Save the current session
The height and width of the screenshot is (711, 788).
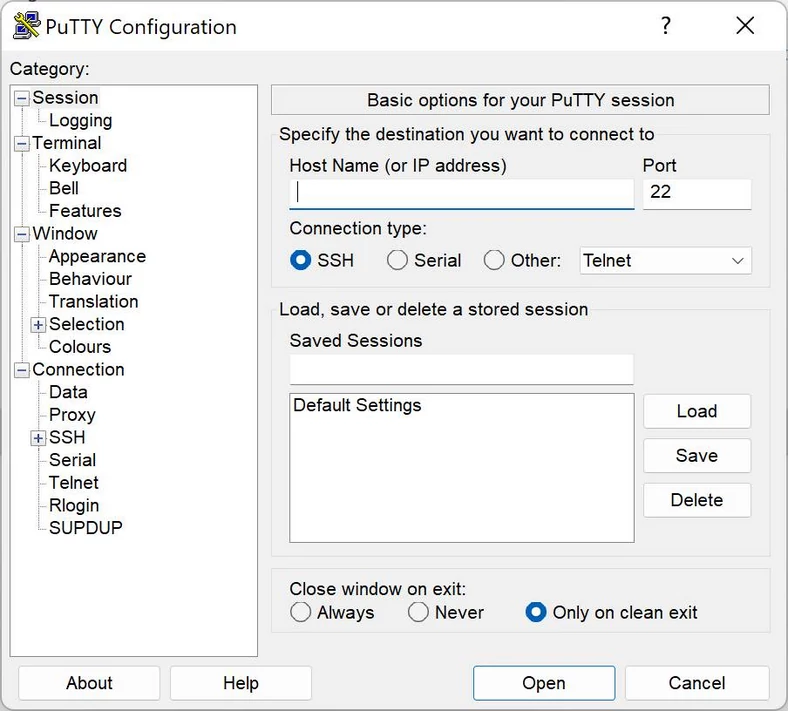point(696,455)
